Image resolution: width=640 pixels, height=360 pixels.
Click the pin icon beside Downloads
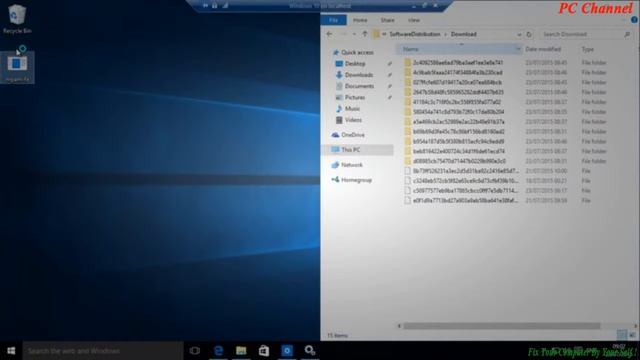point(389,75)
